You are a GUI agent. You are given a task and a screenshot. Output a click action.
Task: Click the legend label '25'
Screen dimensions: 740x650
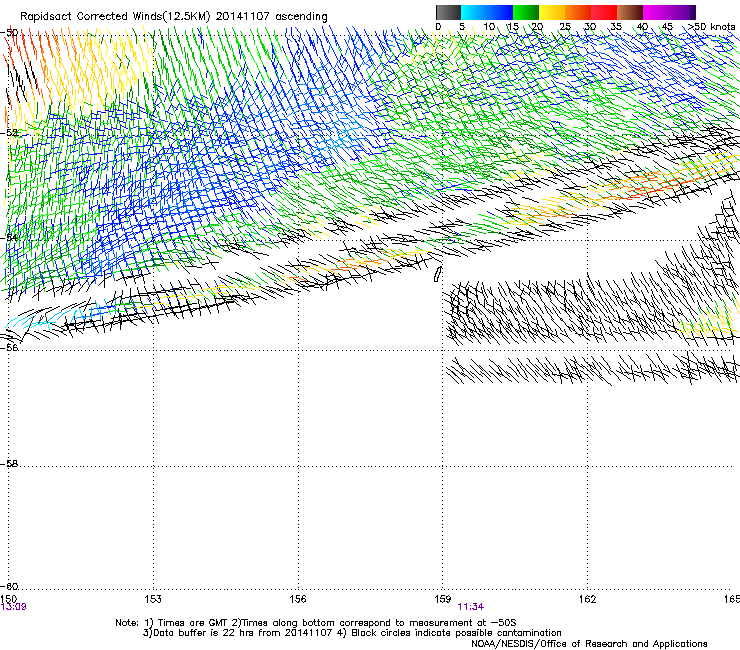565,27
